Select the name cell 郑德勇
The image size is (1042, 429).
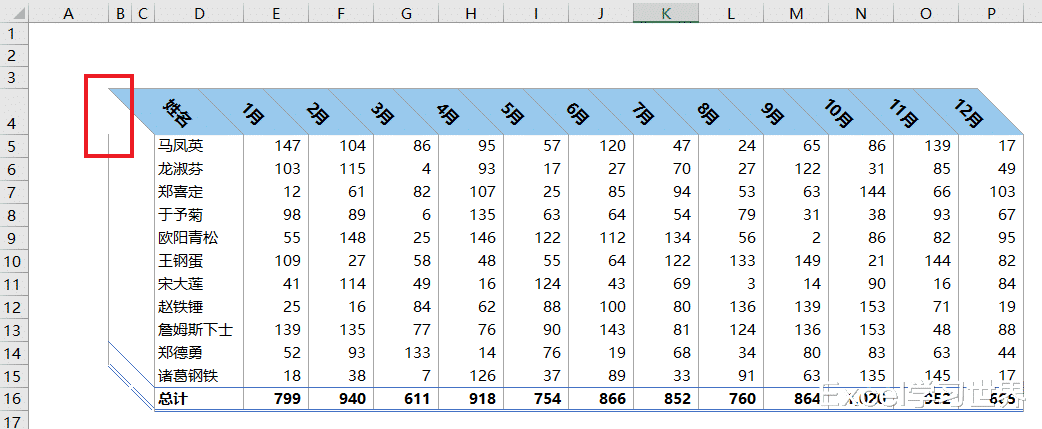(x=199, y=353)
